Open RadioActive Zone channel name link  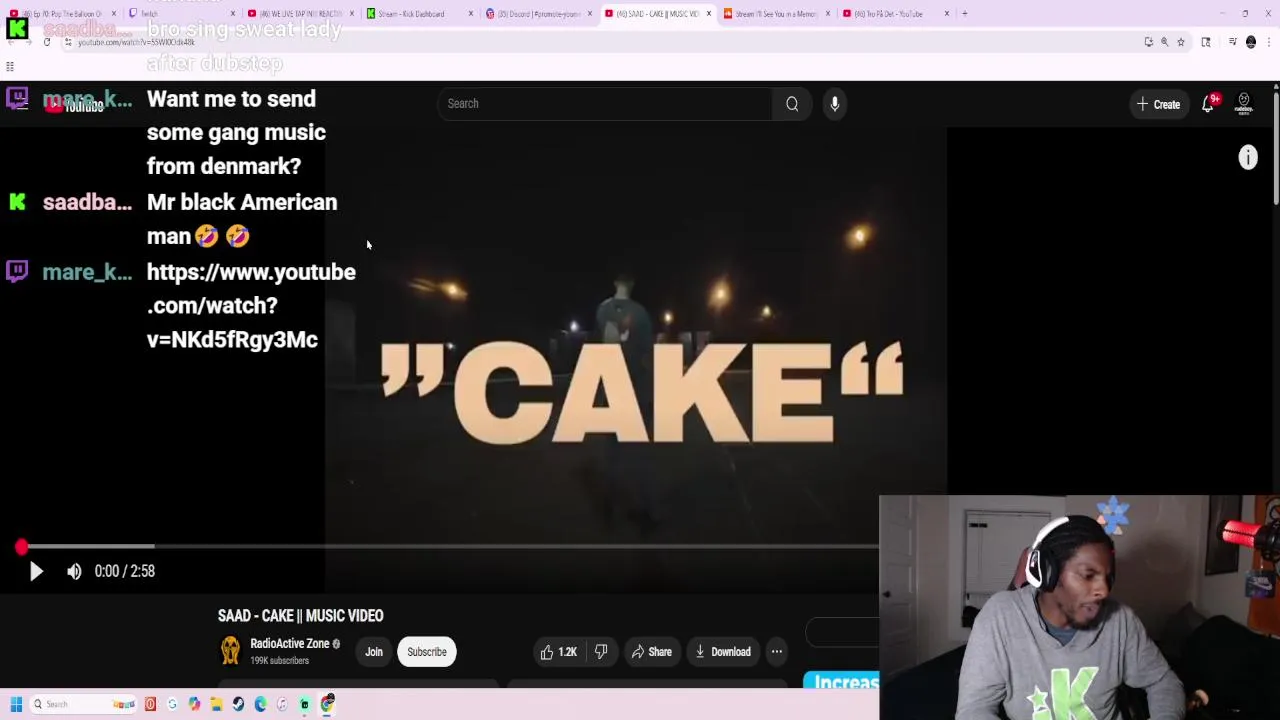(290, 644)
